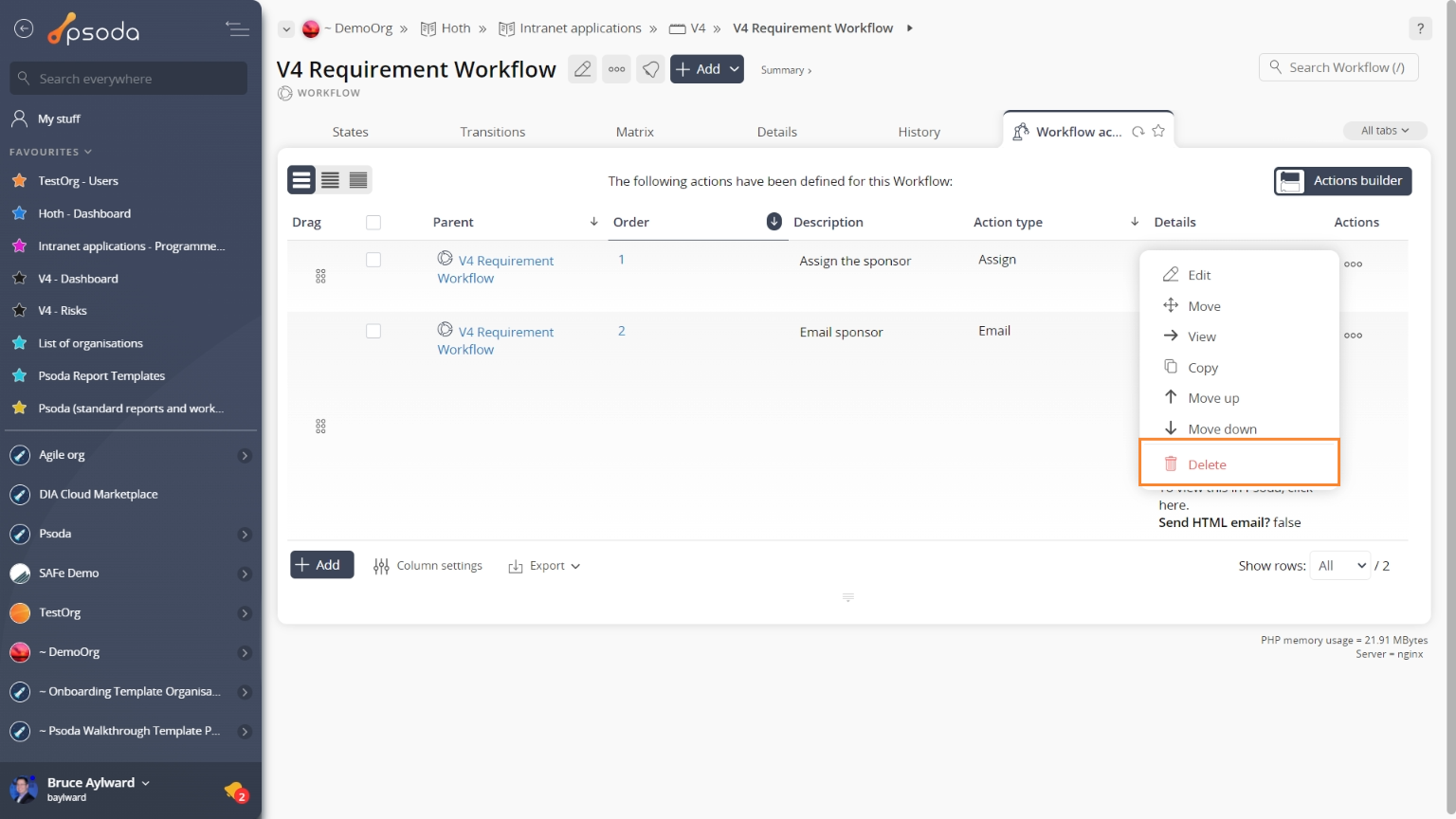Switch to the Details tab
The width and height of the screenshot is (1456, 819).
click(776, 132)
